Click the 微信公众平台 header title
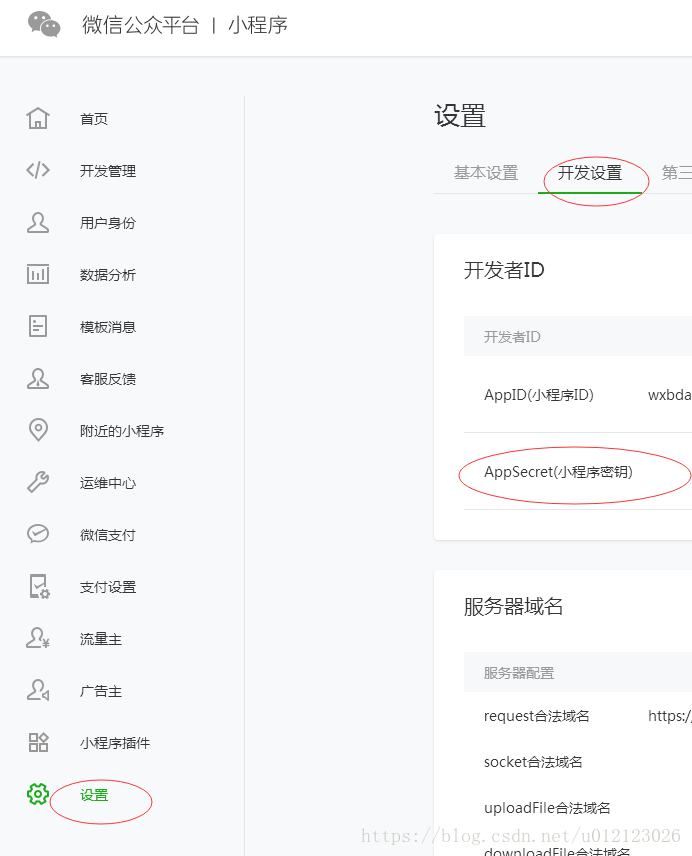 (141, 25)
